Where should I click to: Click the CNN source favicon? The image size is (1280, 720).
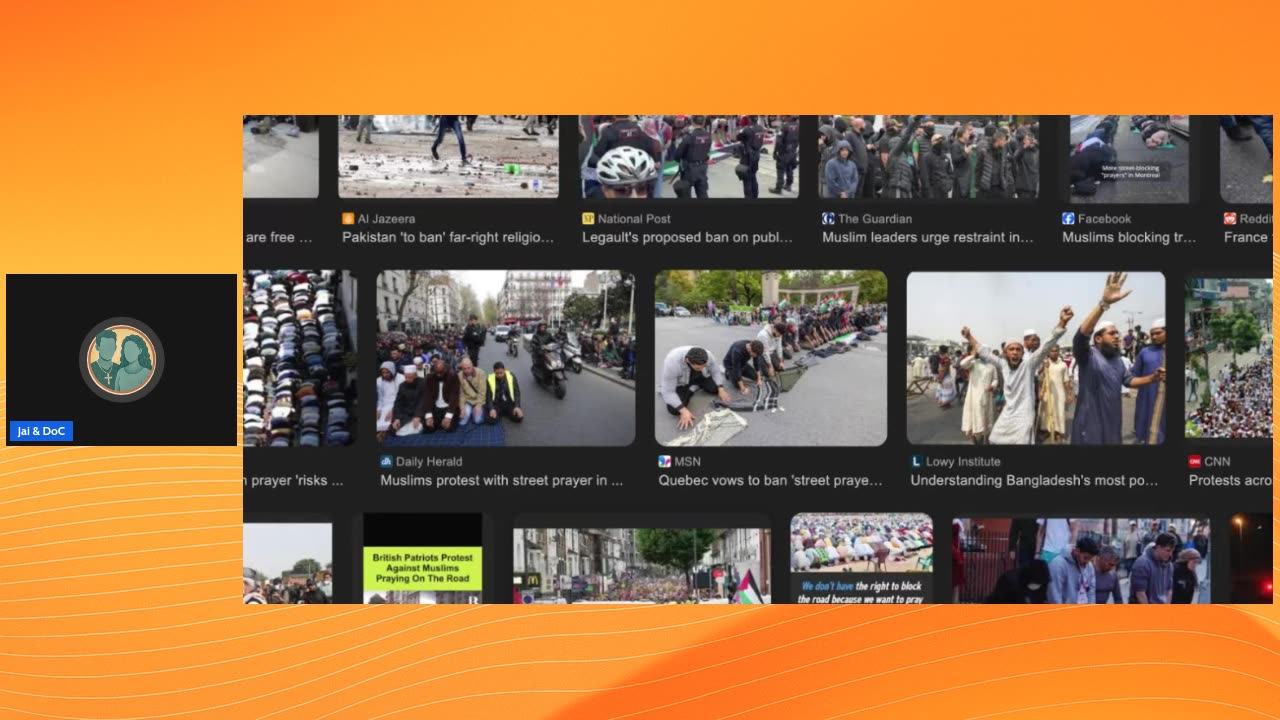pyautogui.click(x=1194, y=461)
